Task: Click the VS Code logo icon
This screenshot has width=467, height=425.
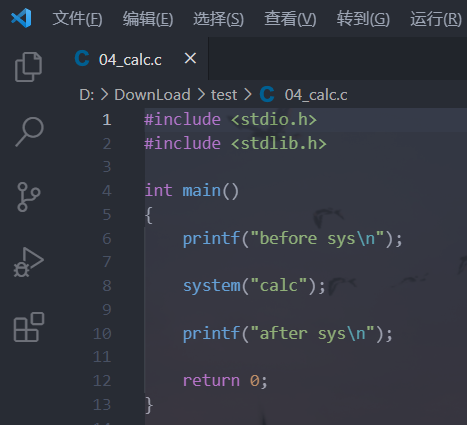Action: click(21, 18)
